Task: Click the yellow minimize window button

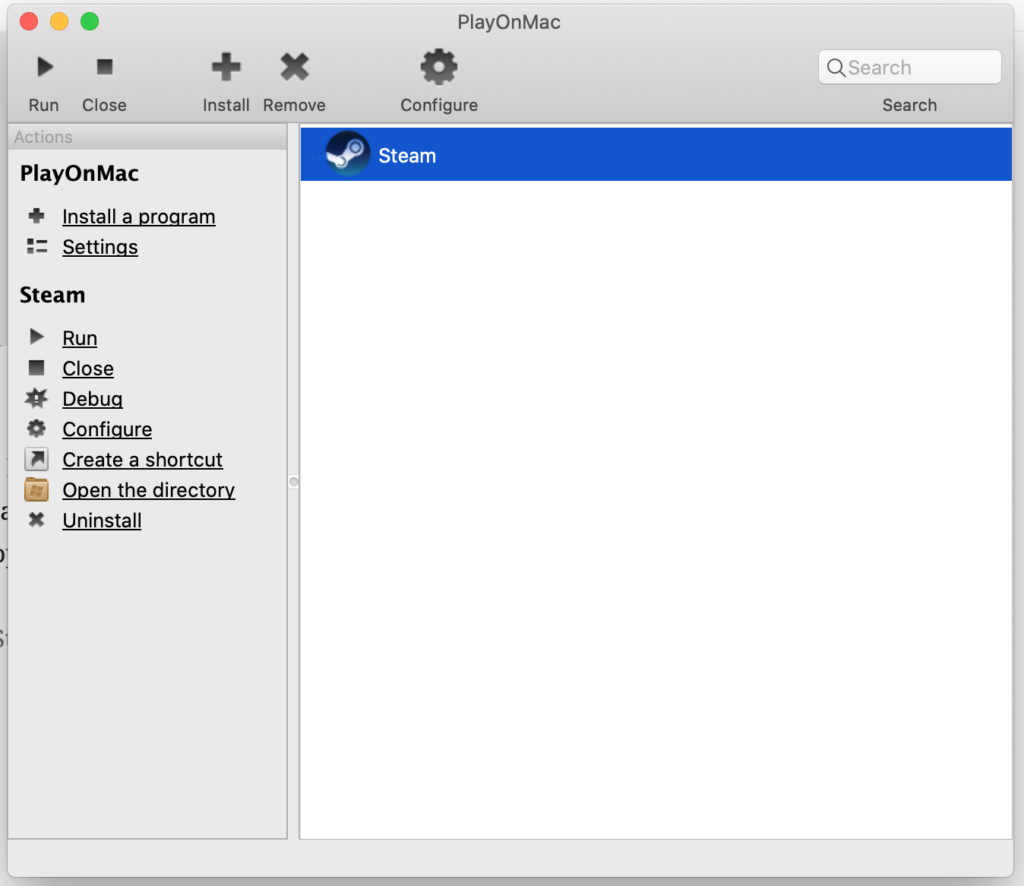Action: point(59,22)
